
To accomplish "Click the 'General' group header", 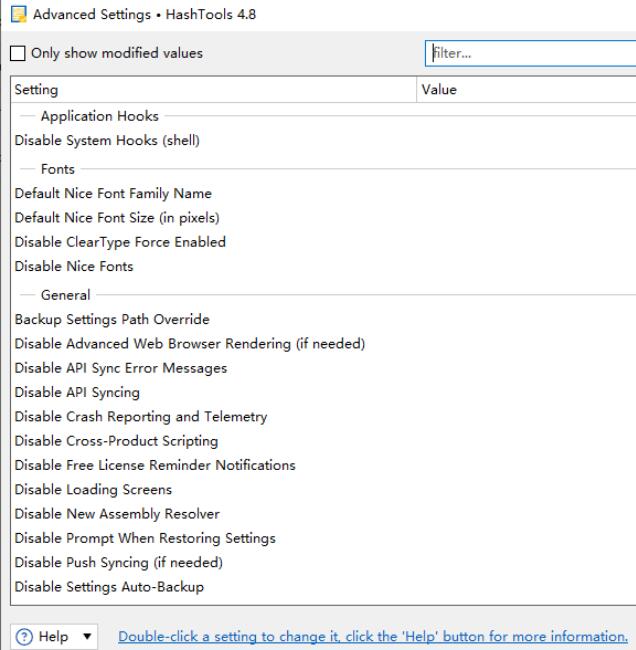I will point(65,295).
